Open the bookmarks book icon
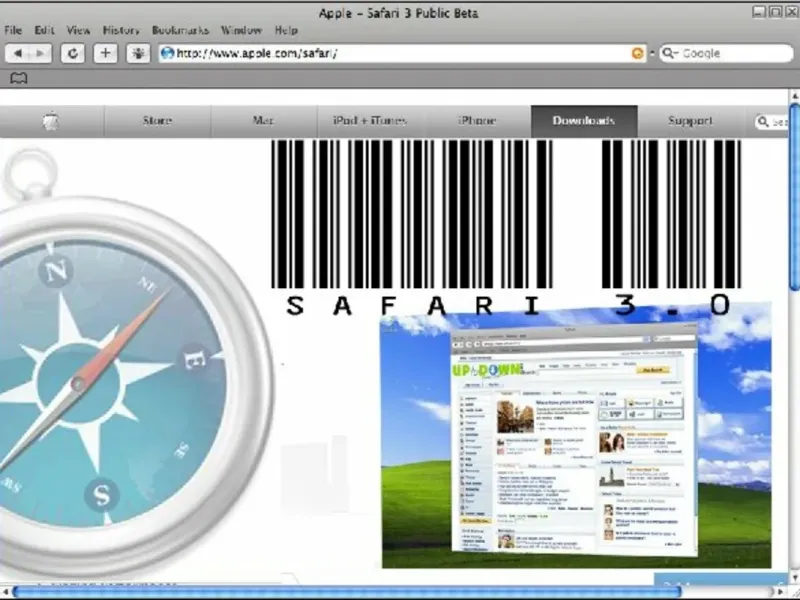 coord(19,78)
